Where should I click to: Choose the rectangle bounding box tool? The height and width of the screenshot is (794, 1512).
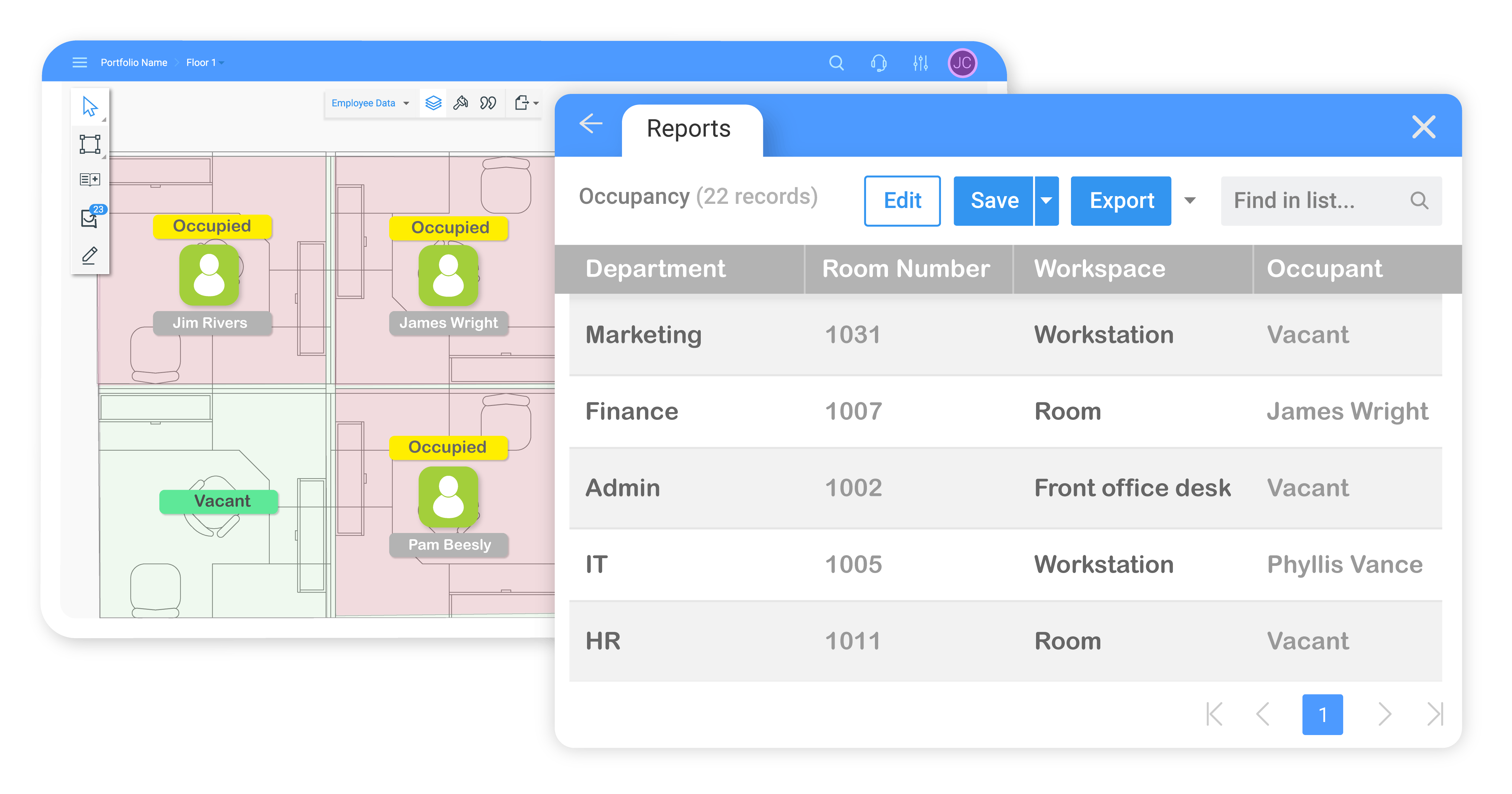(x=90, y=144)
